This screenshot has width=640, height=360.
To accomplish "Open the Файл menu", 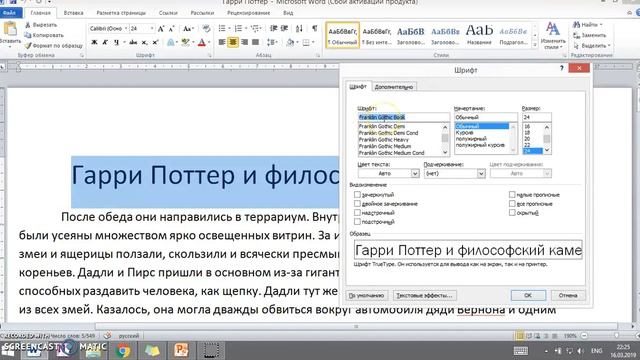I will (10, 13).
